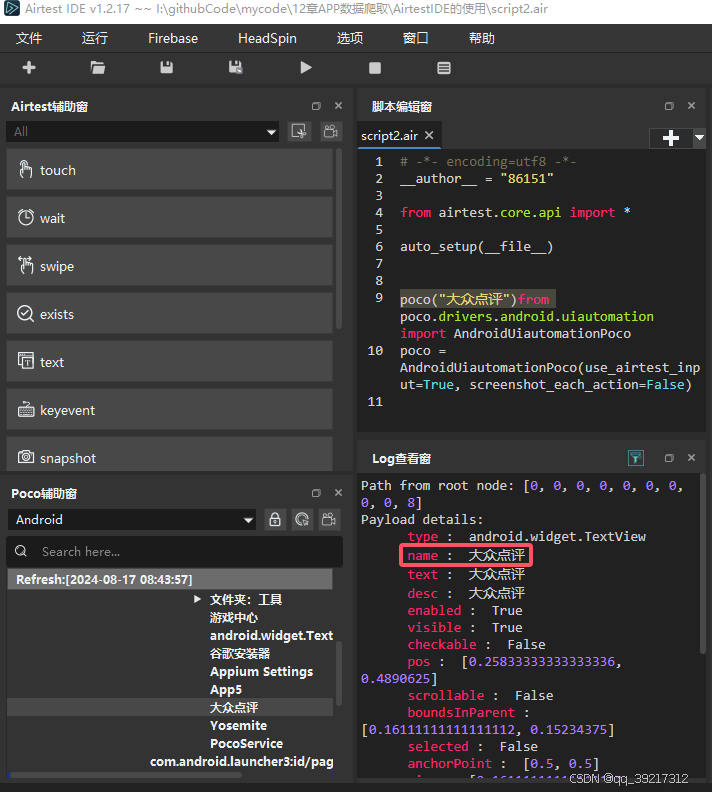712x792 pixels.
Task: Select 谷歌安装器 in the Poco tree
Action: (240, 654)
